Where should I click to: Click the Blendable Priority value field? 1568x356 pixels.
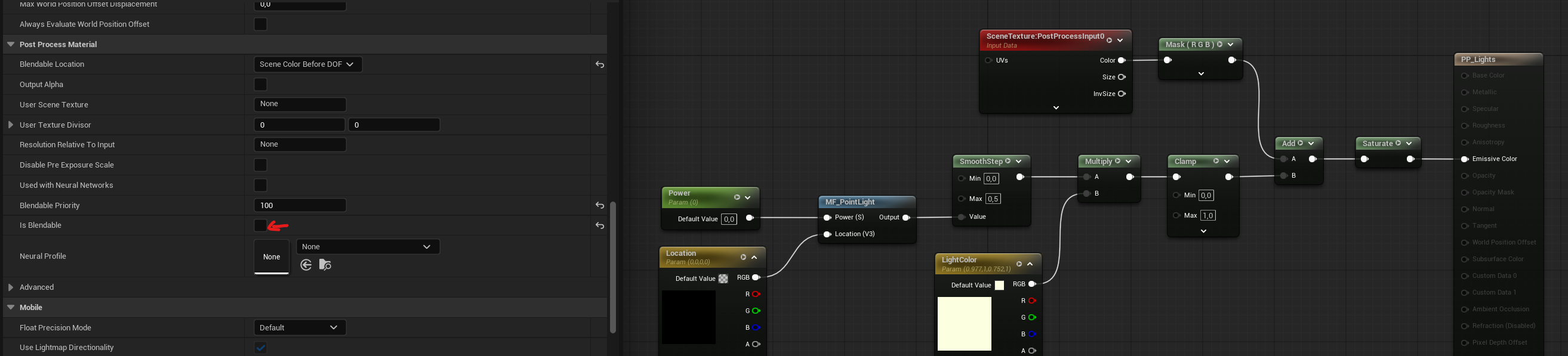tap(300, 206)
